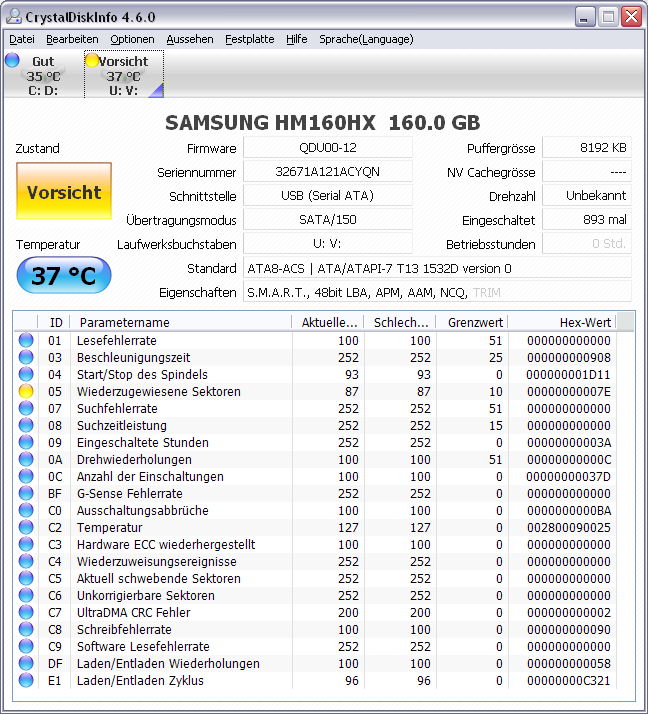Click the blue status orb on Gut tab
Screen dimensions: 648x714
click(x=12, y=60)
